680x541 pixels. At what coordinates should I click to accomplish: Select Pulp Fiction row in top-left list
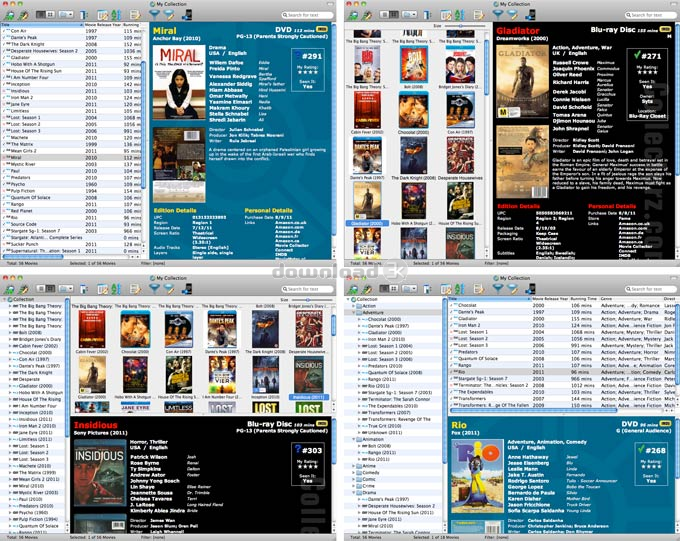pos(72,191)
